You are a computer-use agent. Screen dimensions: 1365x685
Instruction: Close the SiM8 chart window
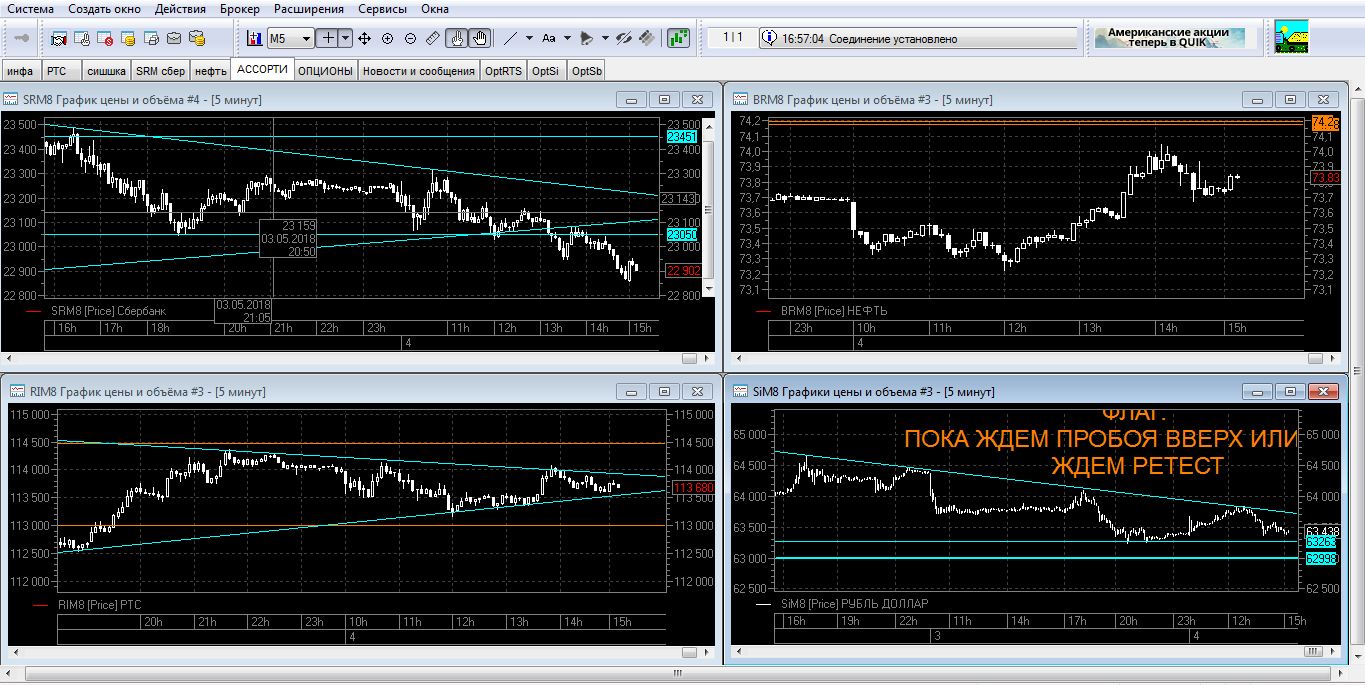point(1324,391)
